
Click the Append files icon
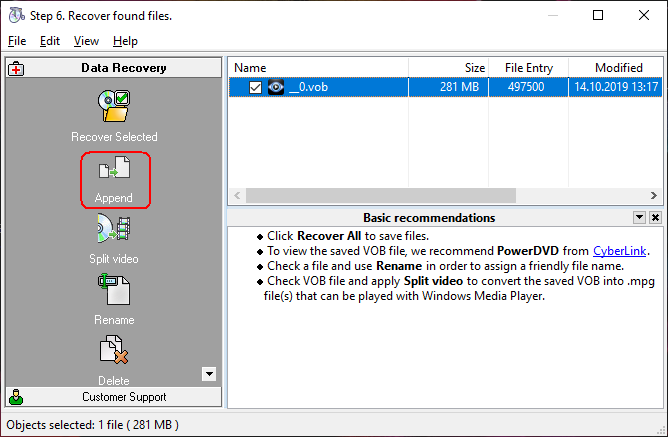coord(114,168)
